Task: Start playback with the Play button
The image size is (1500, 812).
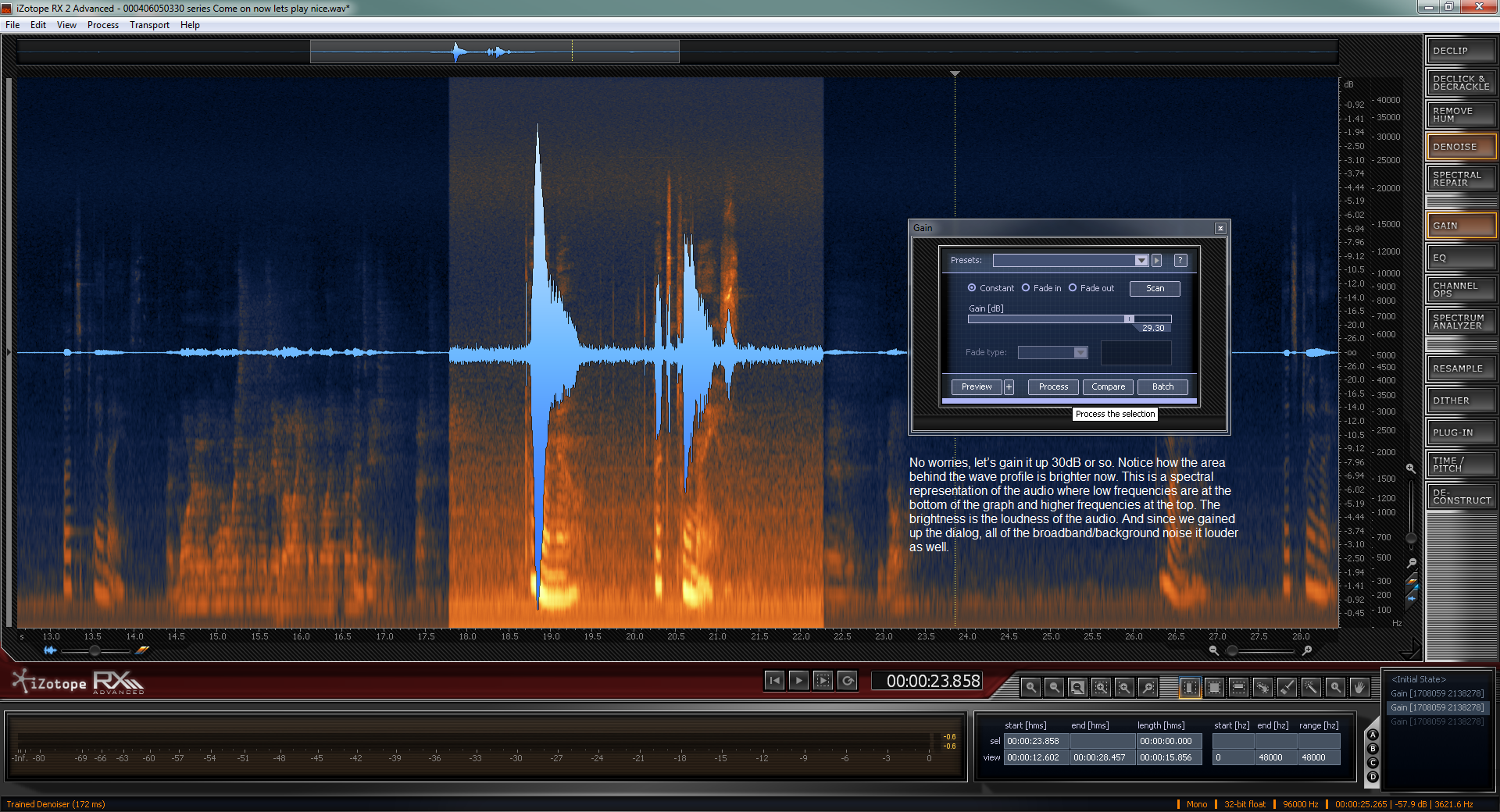Action: [x=798, y=681]
